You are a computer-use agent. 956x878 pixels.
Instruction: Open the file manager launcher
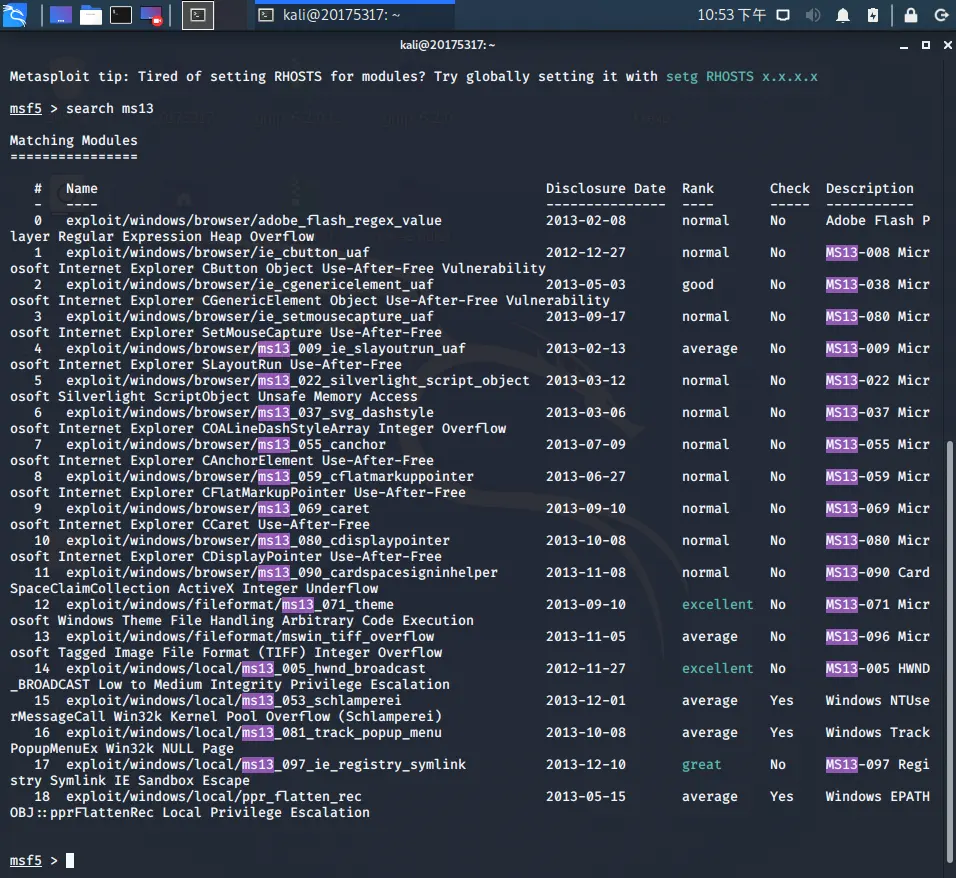point(90,15)
